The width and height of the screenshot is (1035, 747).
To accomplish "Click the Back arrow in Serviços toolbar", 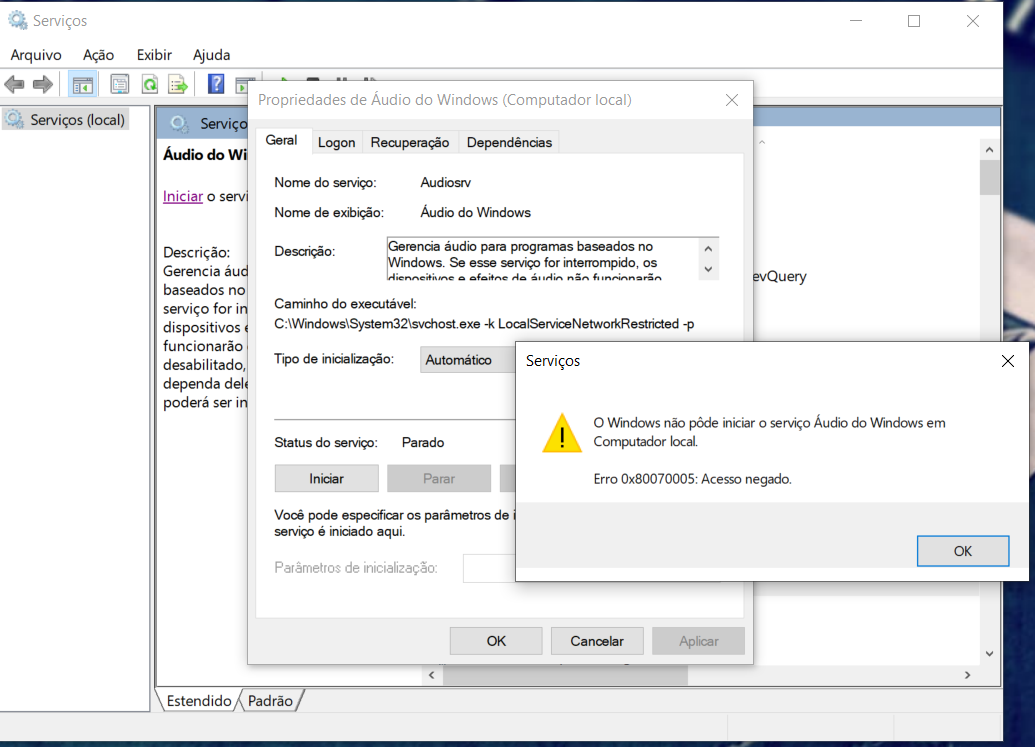I will point(15,84).
